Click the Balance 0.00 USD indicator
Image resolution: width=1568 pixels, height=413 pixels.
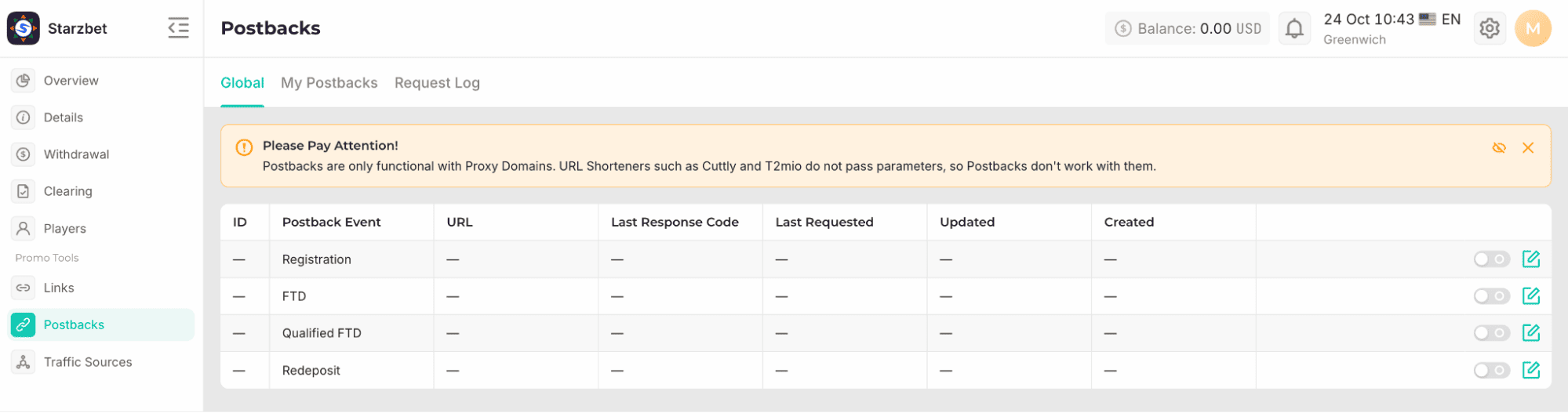coord(1188,29)
